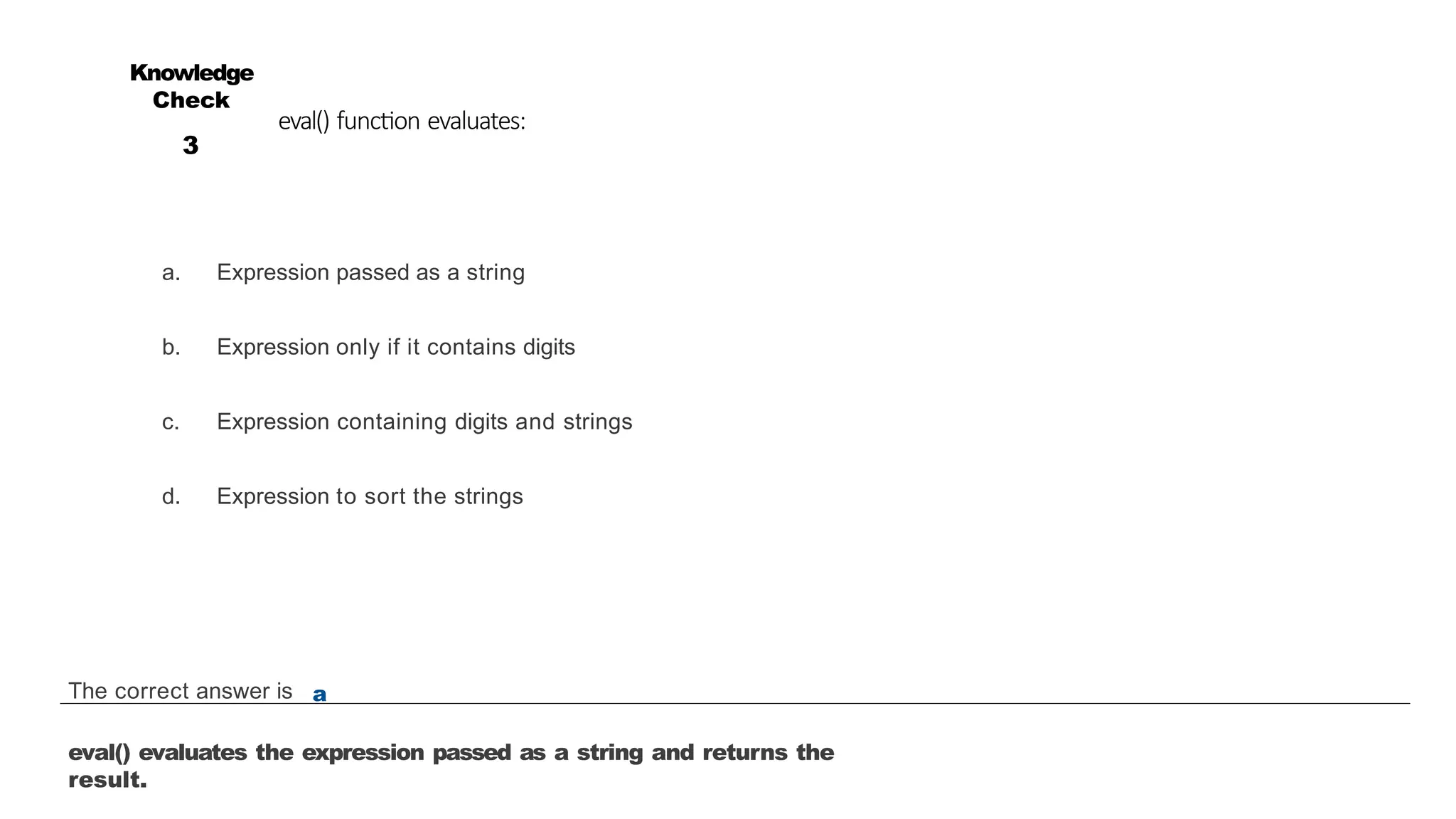This screenshot has height=819, width=1456.
Task: Choose 'Expression passed as a string'
Action: [370, 272]
